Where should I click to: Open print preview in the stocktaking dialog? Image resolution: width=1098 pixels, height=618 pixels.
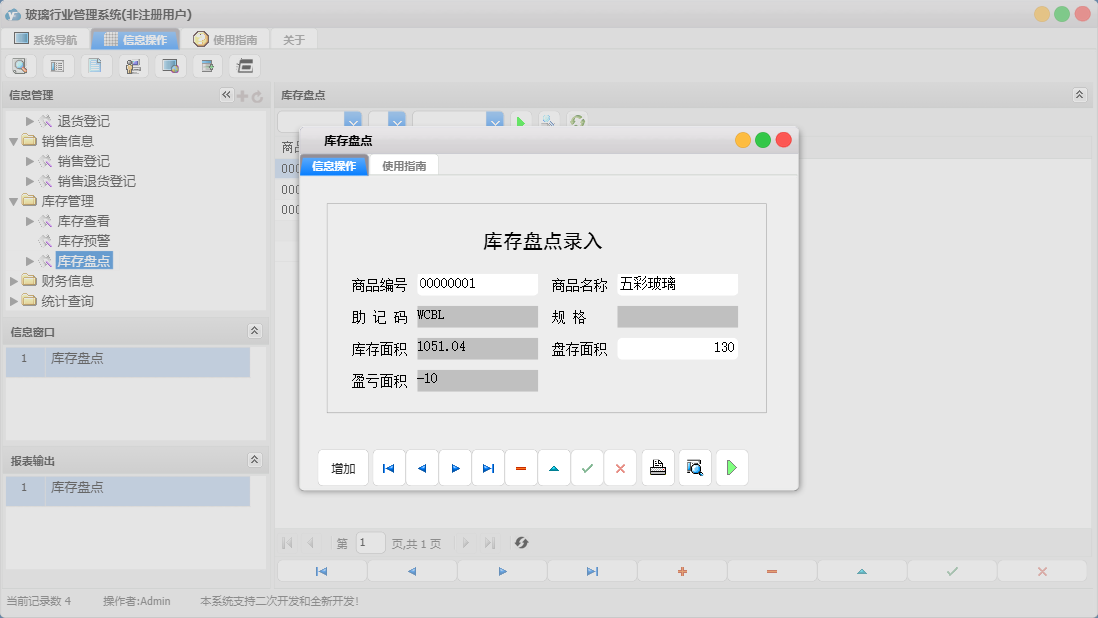click(694, 467)
